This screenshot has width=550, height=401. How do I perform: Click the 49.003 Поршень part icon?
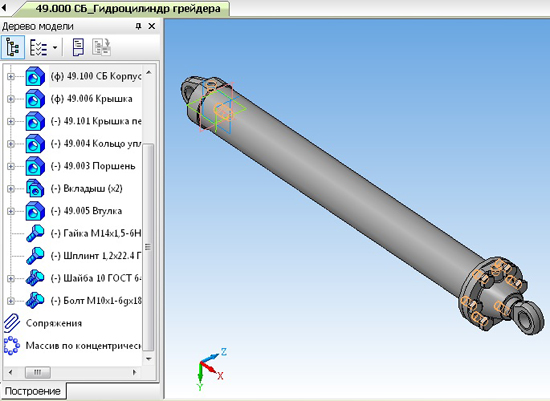(35, 166)
